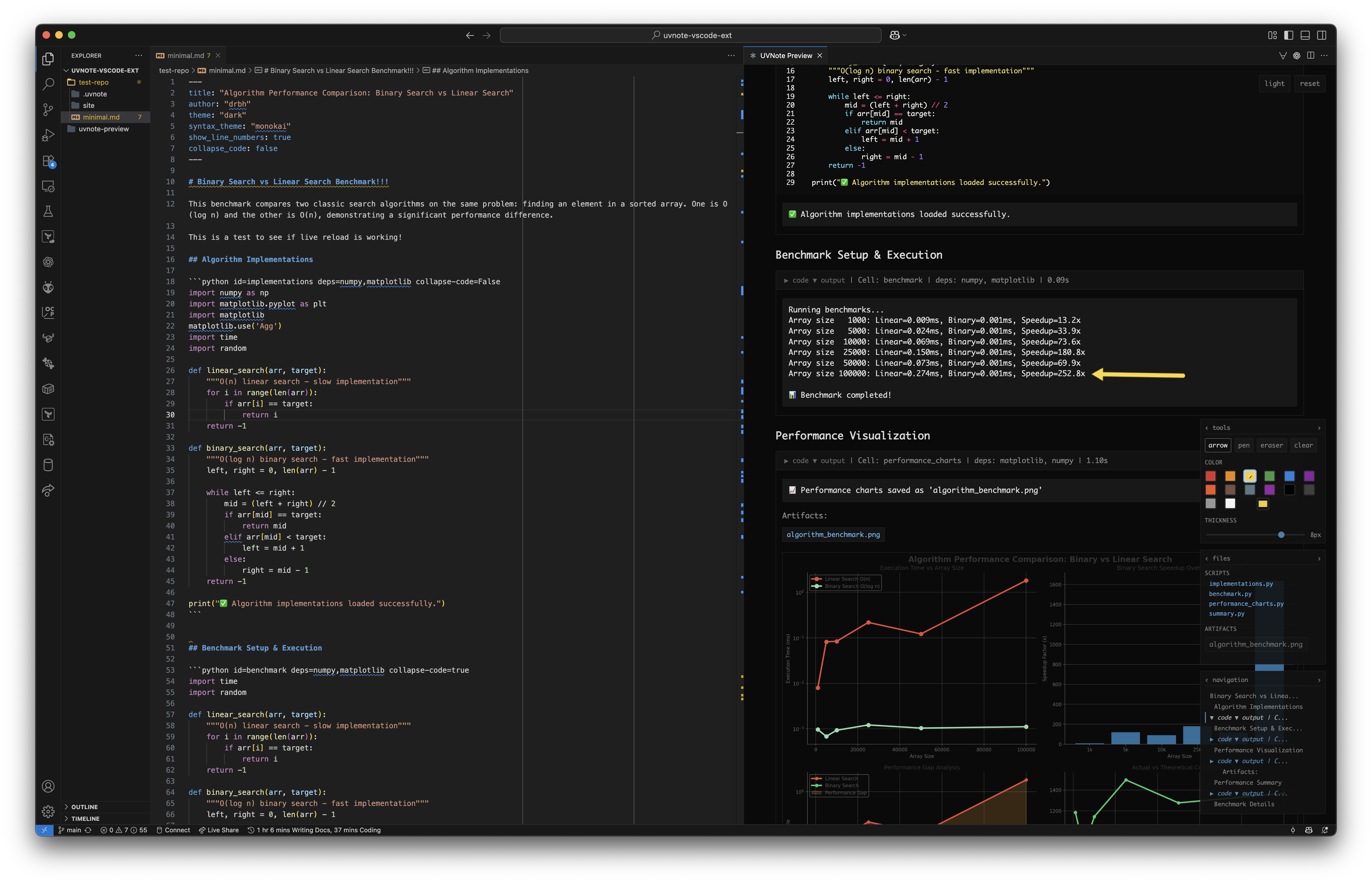The height and width of the screenshot is (883, 1372).
Task: Click the main branch indicator in status bar
Action: pyautogui.click(x=70, y=830)
